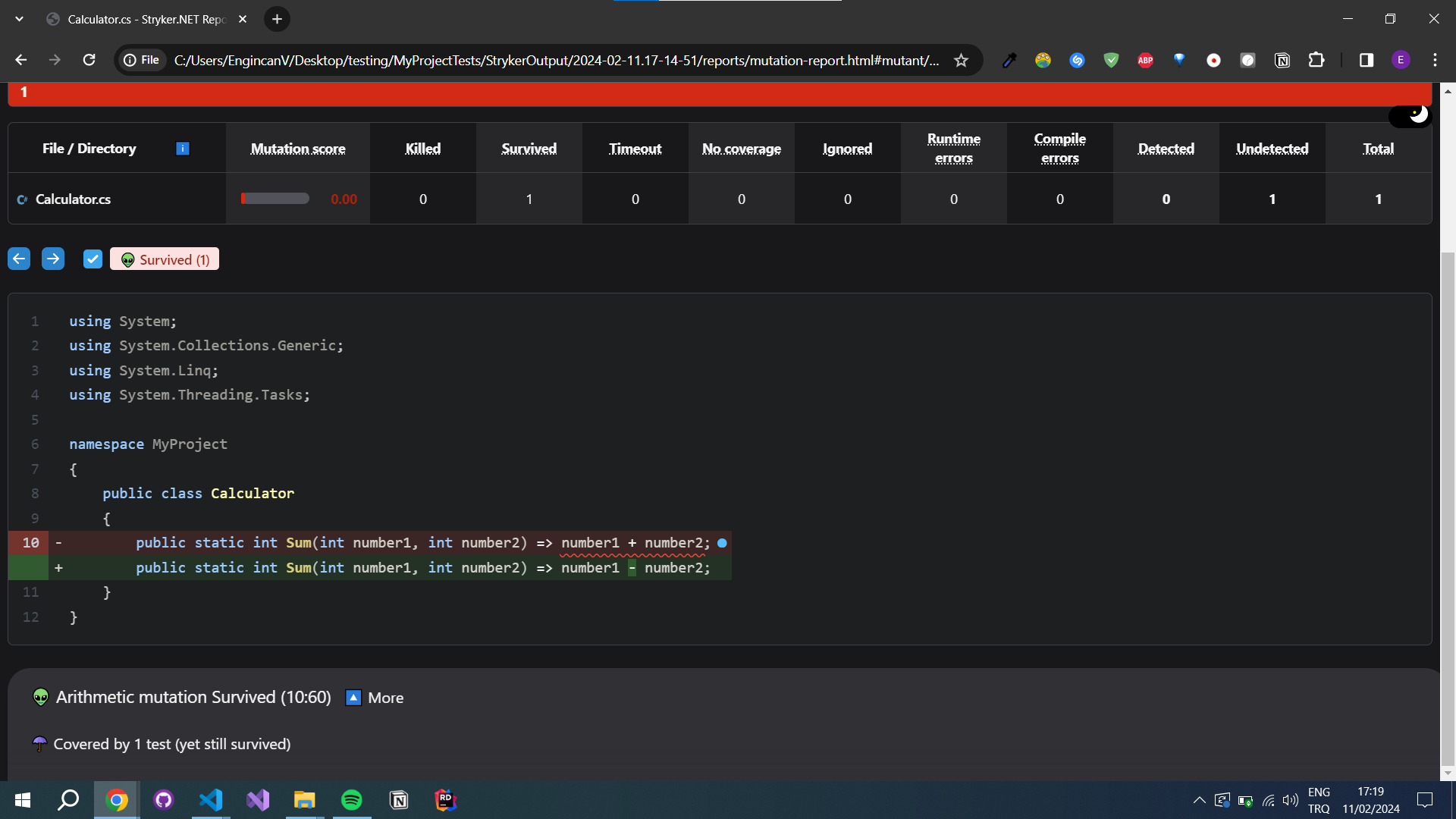This screenshot has width=1456, height=819.
Task: Click the new tab plus button
Action: pyautogui.click(x=276, y=19)
